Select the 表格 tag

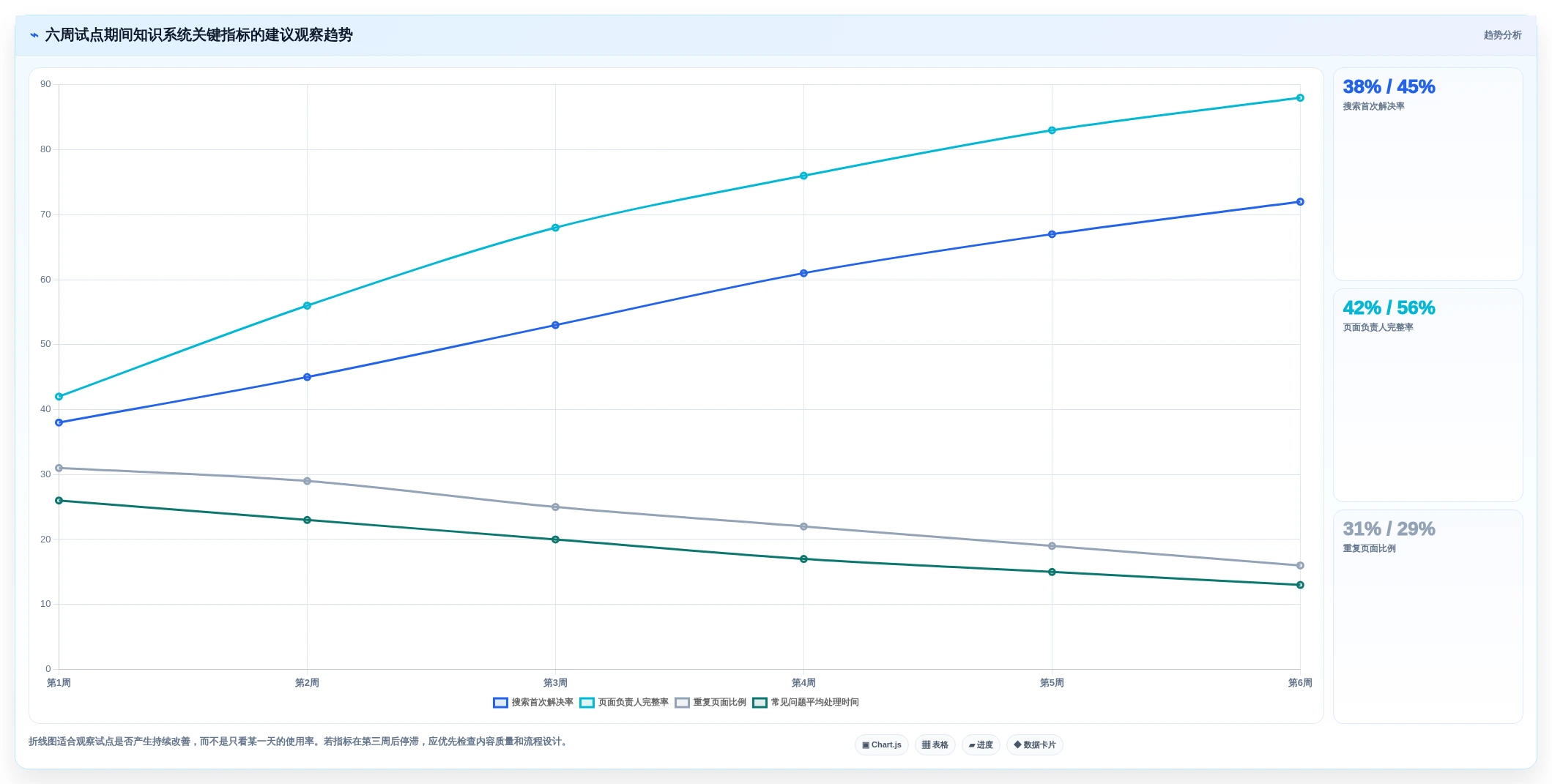(935, 745)
